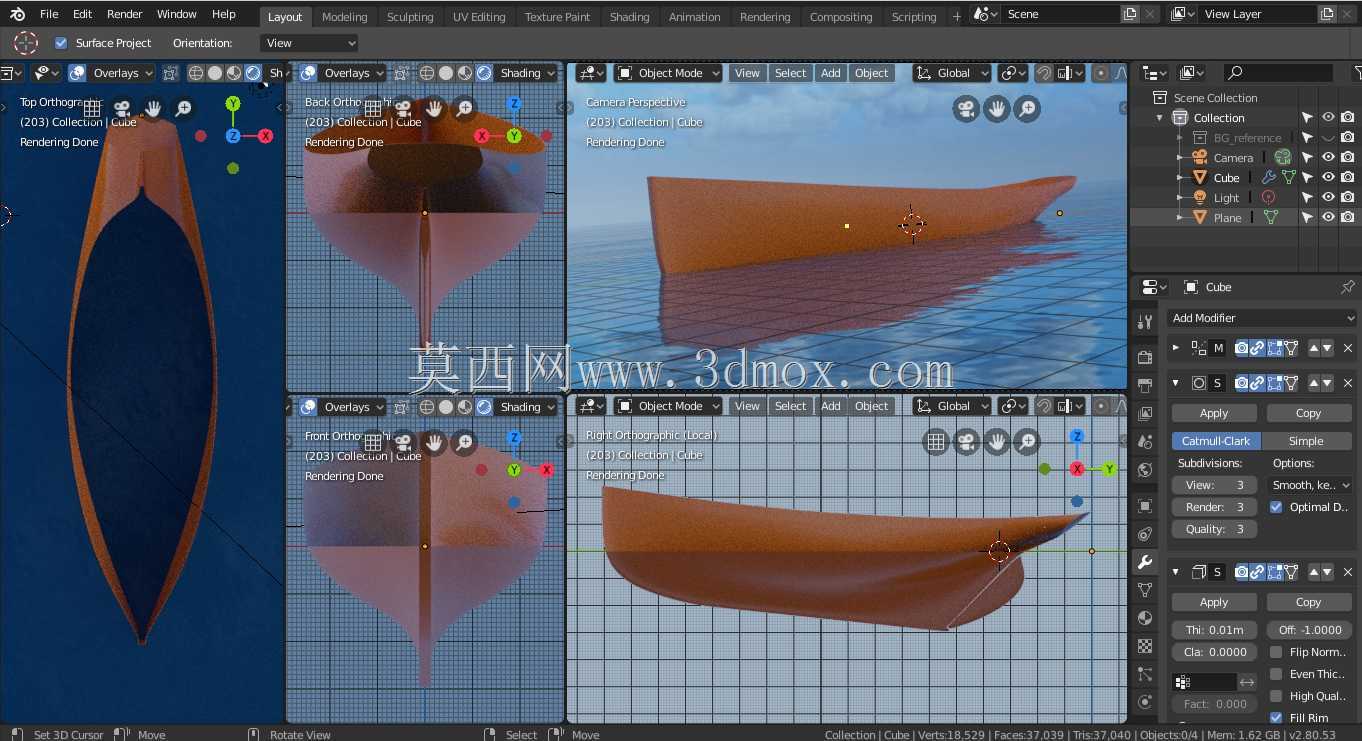Switch to the Sculpting workspace tab
Screen dimensions: 1362x741
[x=410, y=17]
